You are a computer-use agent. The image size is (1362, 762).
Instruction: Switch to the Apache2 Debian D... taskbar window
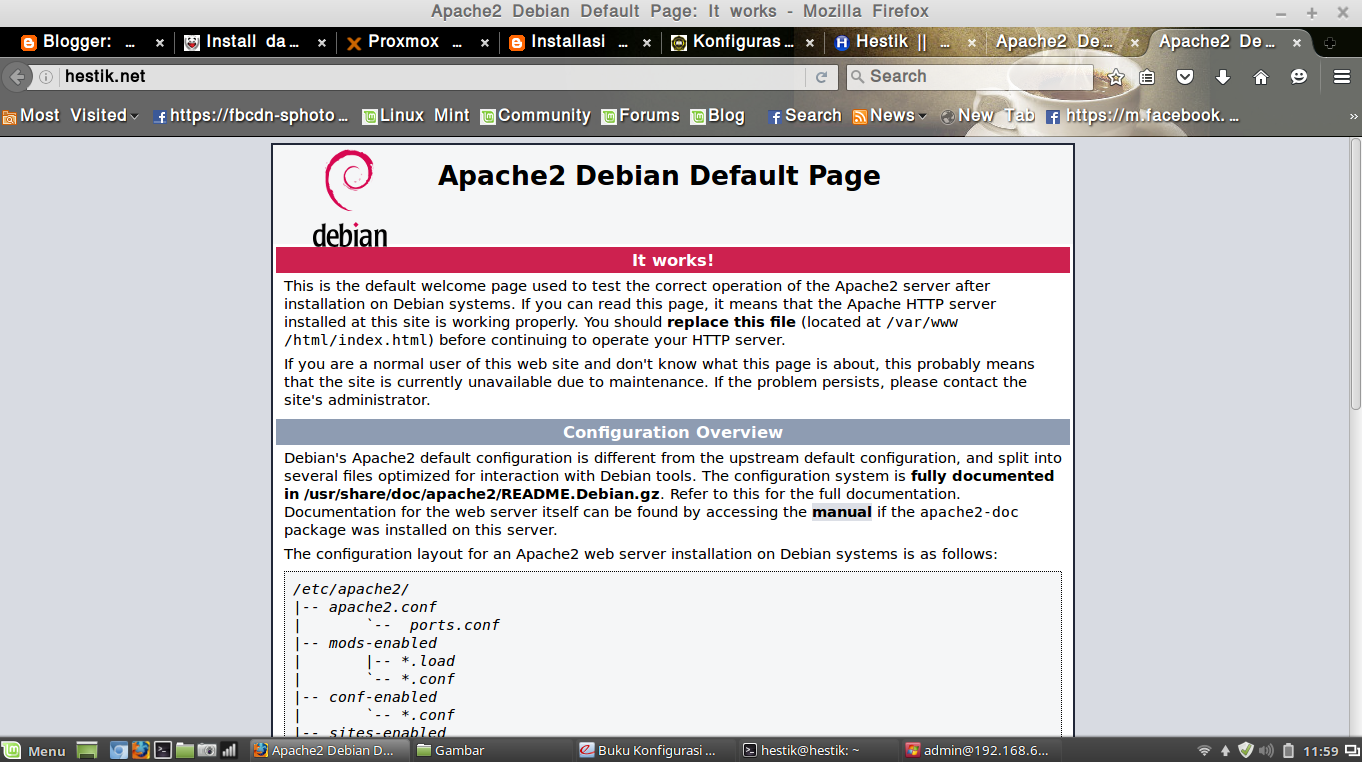pos(327,750)
